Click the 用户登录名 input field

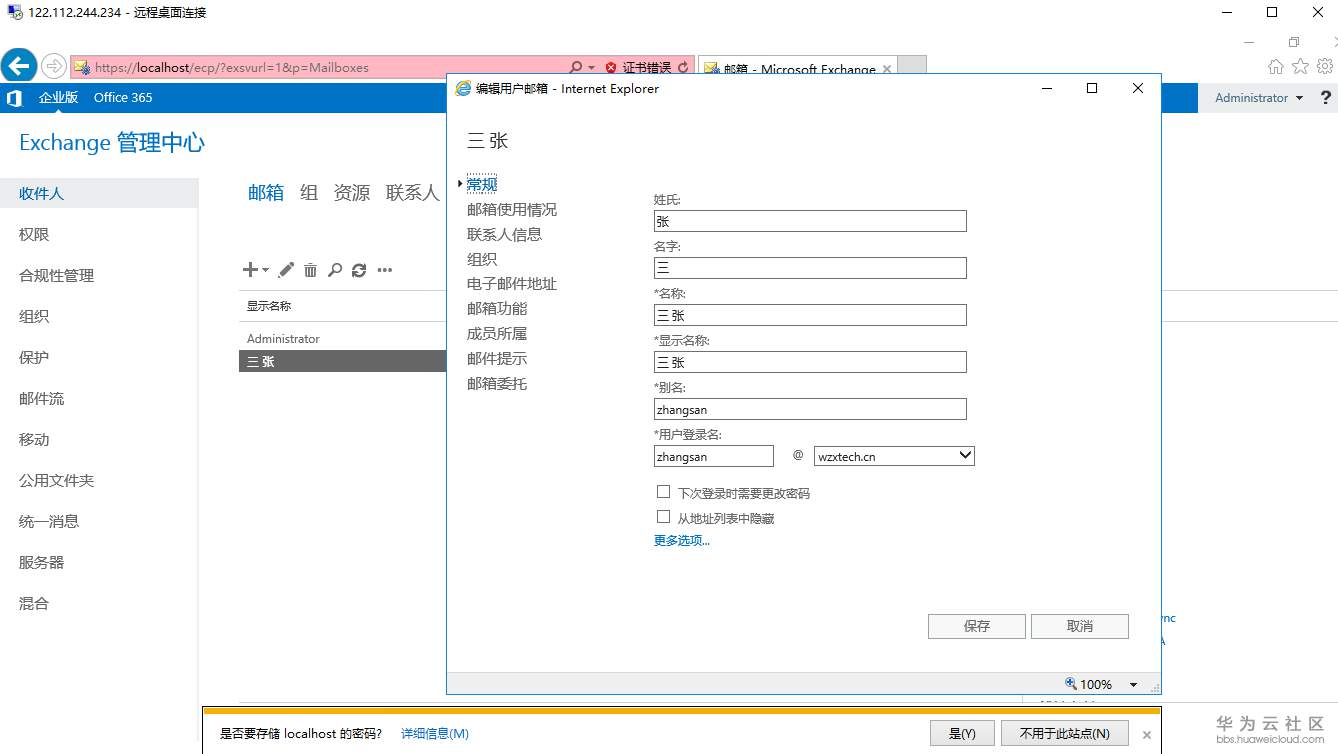point(714,456)
